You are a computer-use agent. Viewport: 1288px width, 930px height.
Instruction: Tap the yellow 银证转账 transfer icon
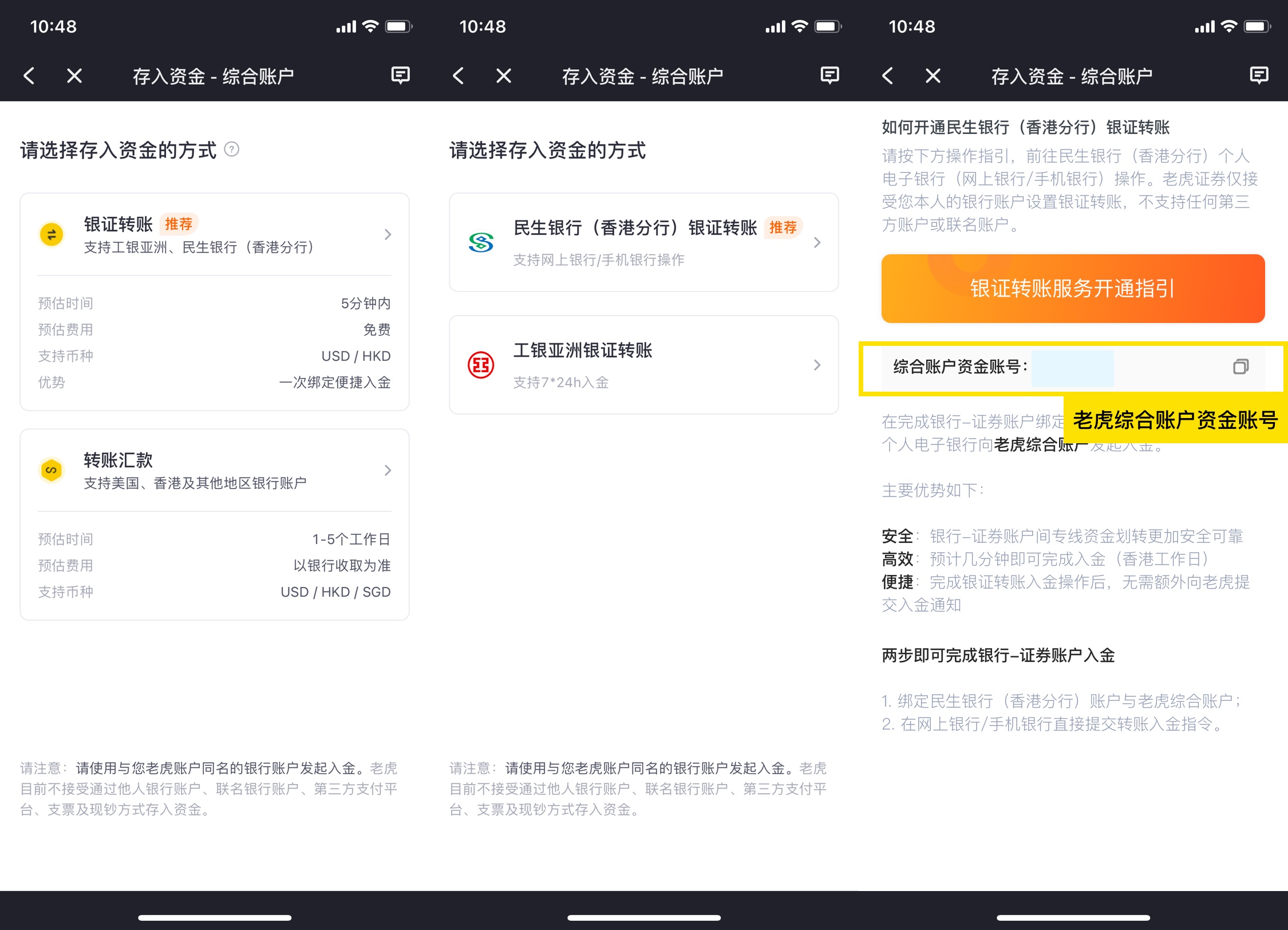(52, 234)
